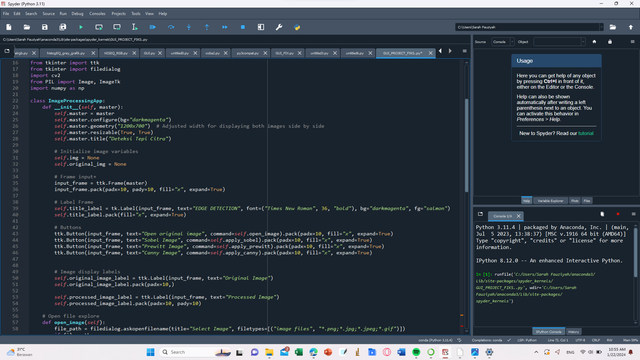Continue debugger execution until next breakpoint

pos(224,27)
